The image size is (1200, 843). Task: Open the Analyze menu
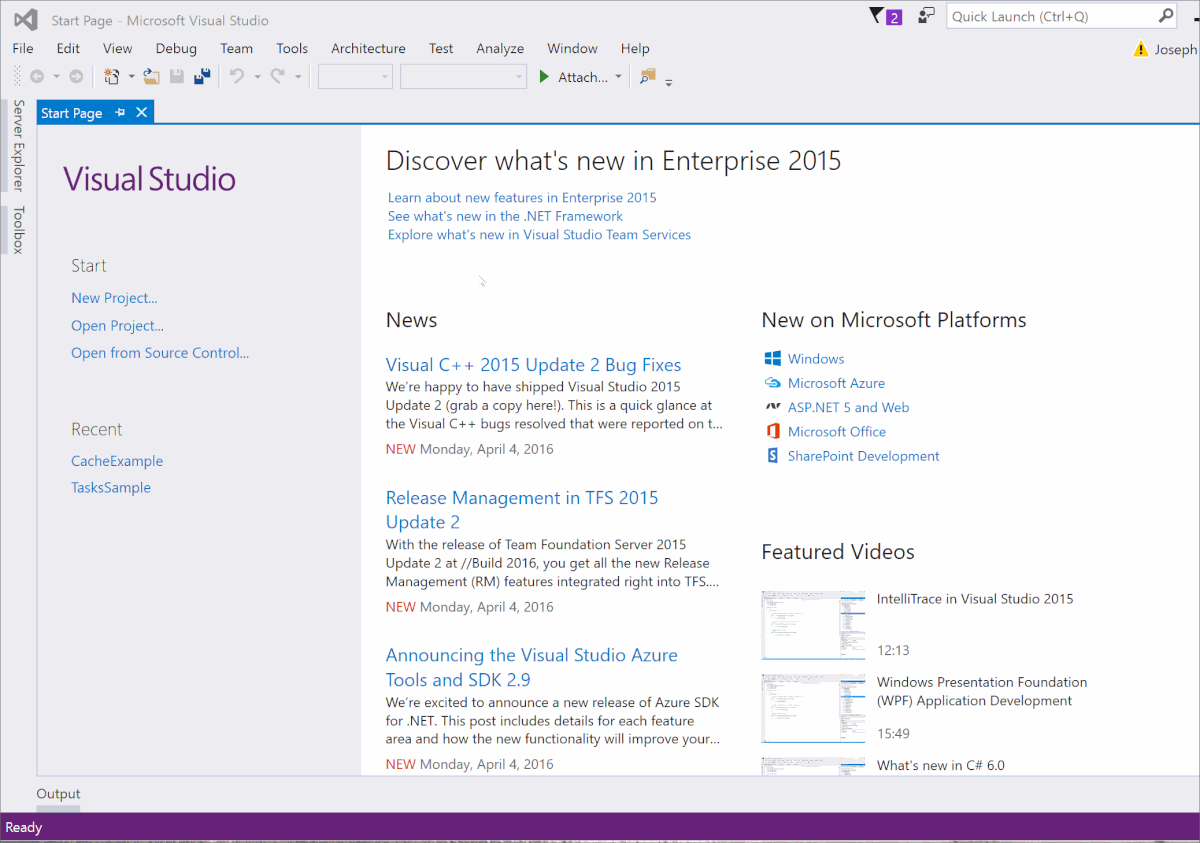click(x=500, y=48)
